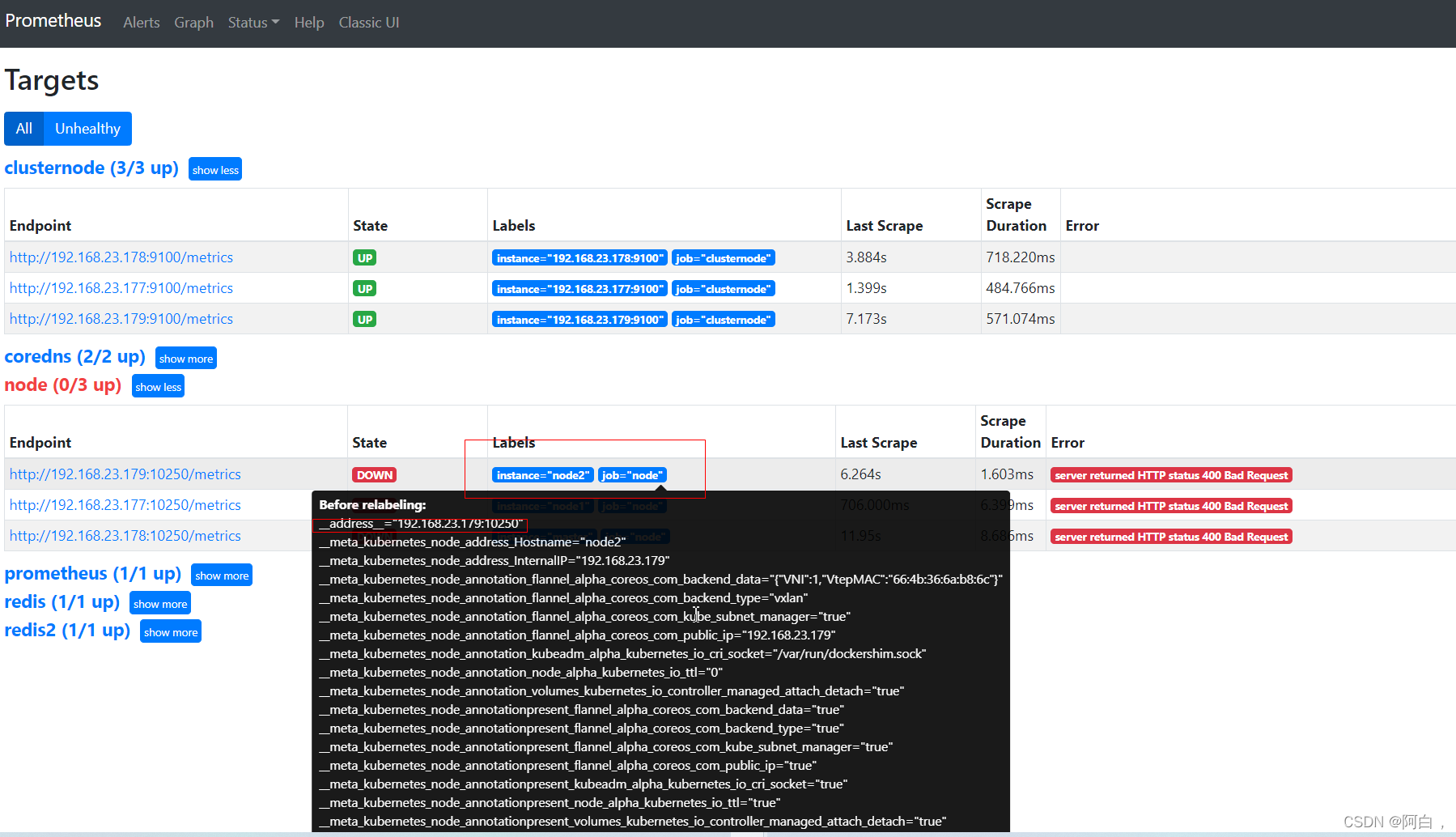Open the redis (1/1 up) heading link
Viewport: 1456px width, 837px height.
(x=62, y=601)
